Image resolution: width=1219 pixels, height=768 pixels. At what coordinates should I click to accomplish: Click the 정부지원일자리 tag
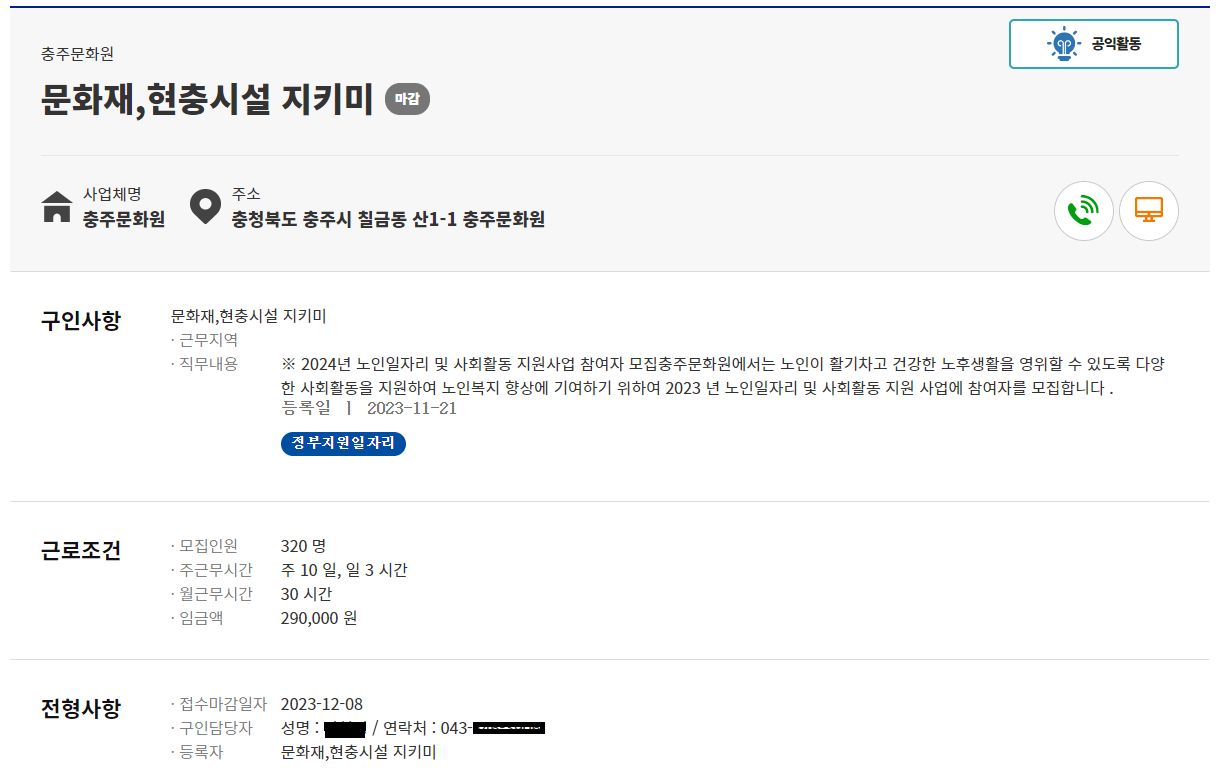click(343, 443)
